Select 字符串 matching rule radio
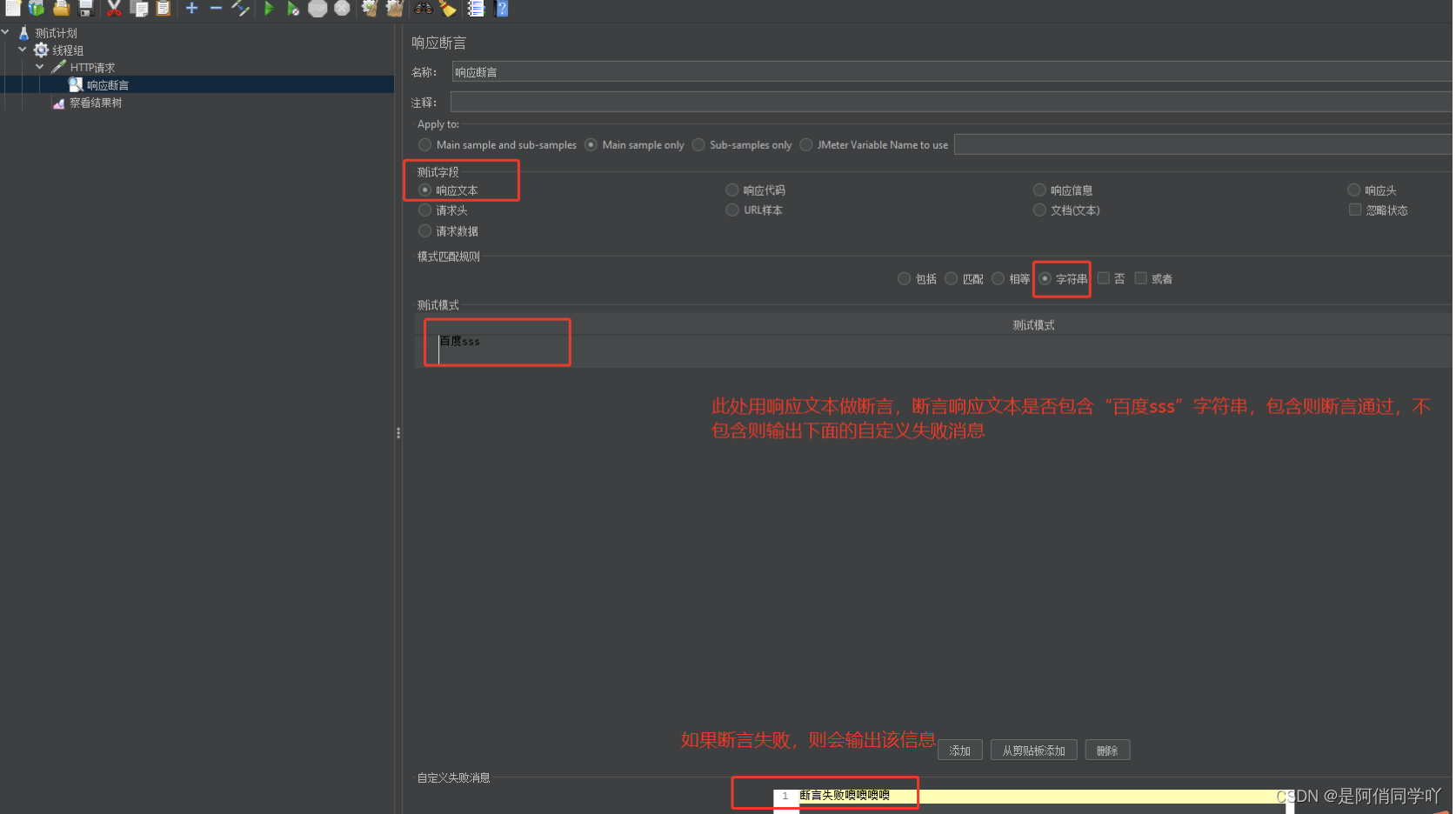Viewport: 1456px width, 814px height. pos(1045,278)
